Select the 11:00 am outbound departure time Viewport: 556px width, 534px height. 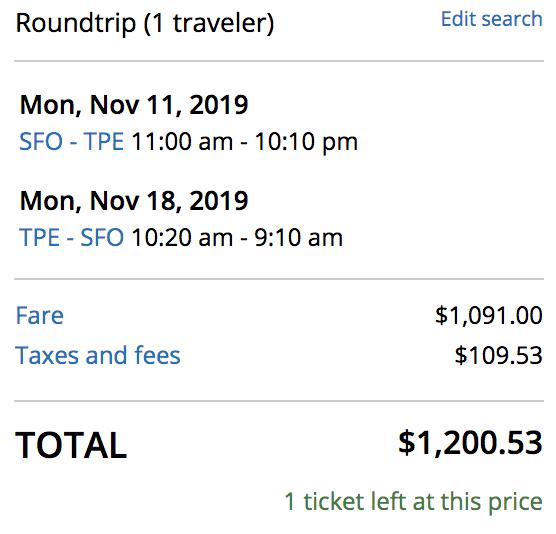182,141
